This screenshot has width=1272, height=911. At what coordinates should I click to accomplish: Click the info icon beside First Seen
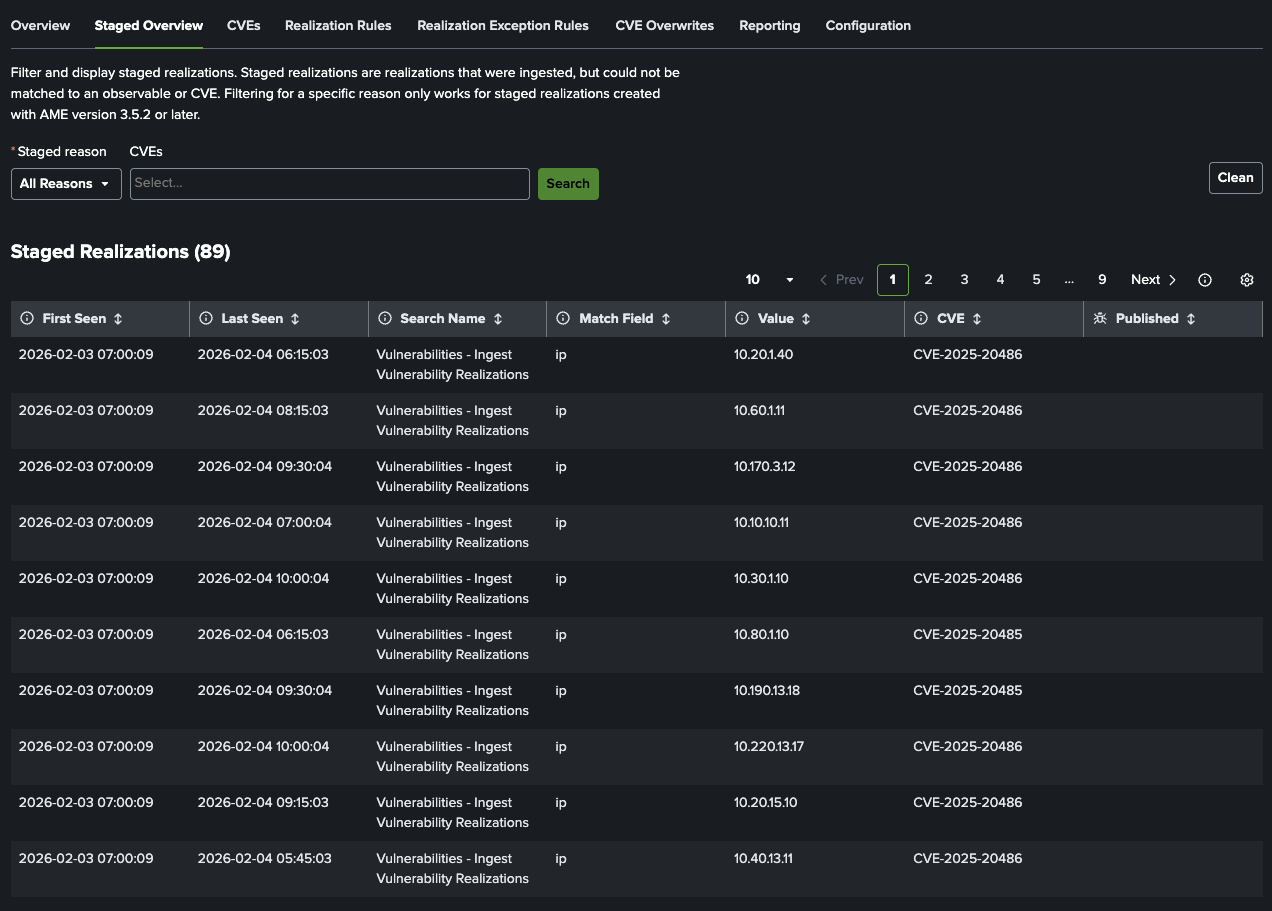27,319
